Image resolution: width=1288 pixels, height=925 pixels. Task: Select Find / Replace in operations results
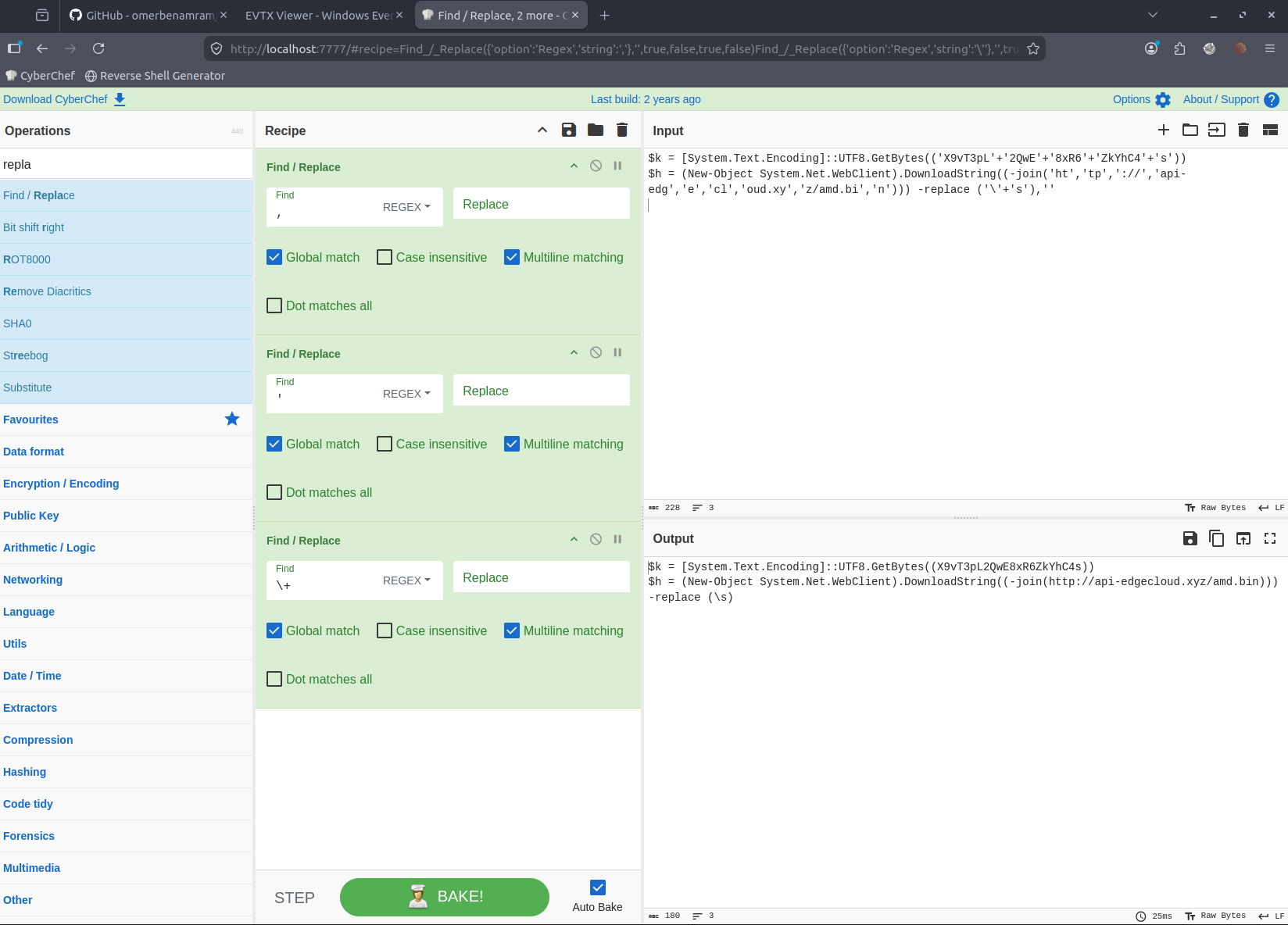point(126,195)
